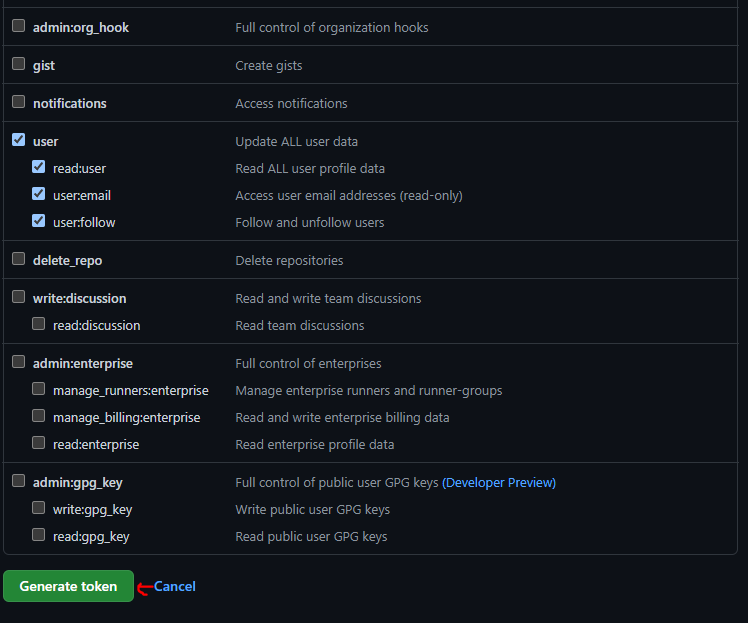Enable the delete_repo scope checkbox
This screenshot has width=748, height=623.
coord(19,259)
